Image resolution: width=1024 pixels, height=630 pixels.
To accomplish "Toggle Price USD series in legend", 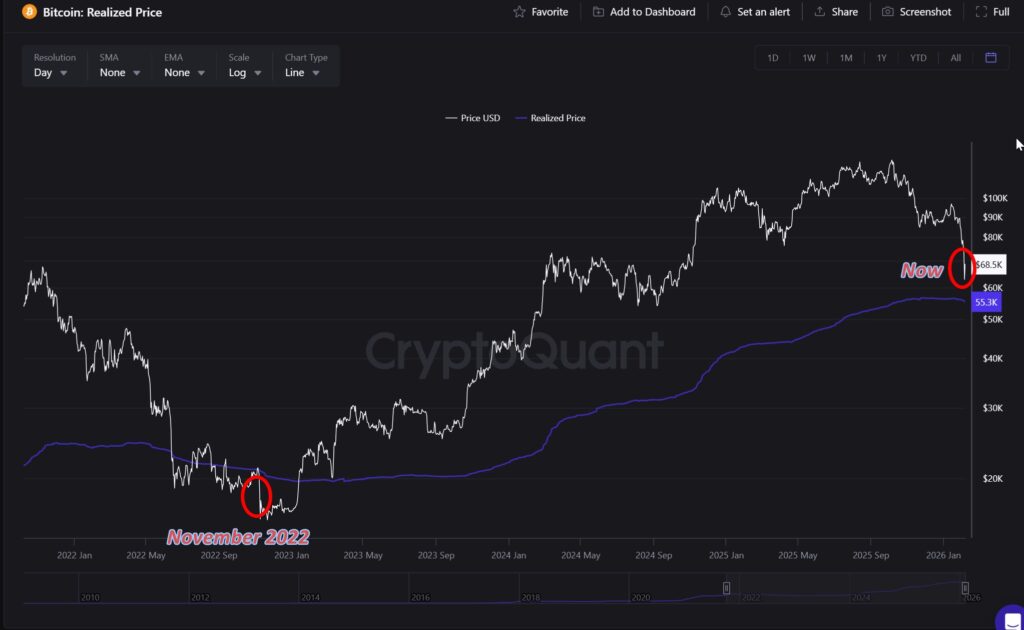I will point(472,118).
